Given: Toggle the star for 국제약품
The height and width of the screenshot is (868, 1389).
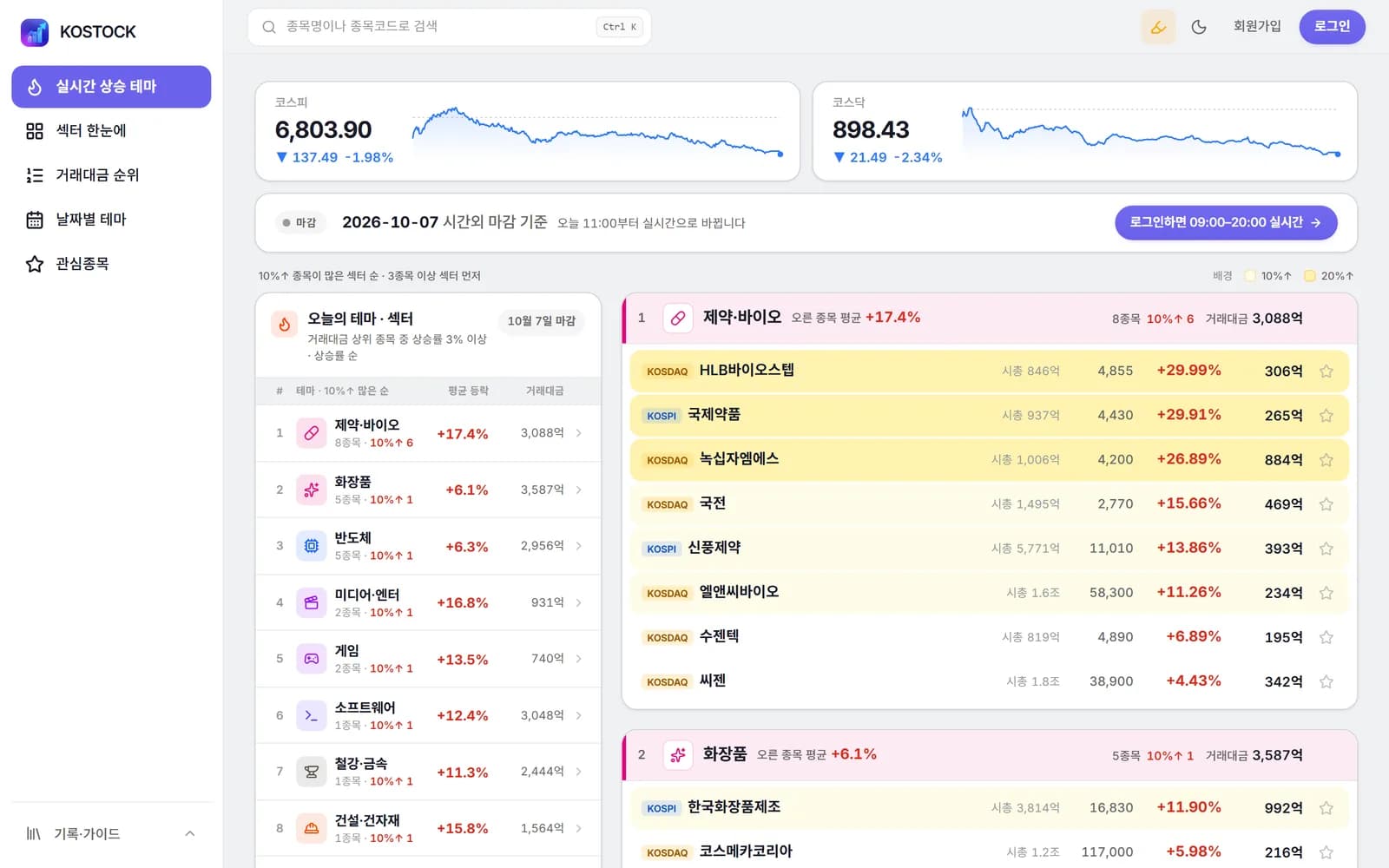Looking at the screenshot, I should (1326, 416).
